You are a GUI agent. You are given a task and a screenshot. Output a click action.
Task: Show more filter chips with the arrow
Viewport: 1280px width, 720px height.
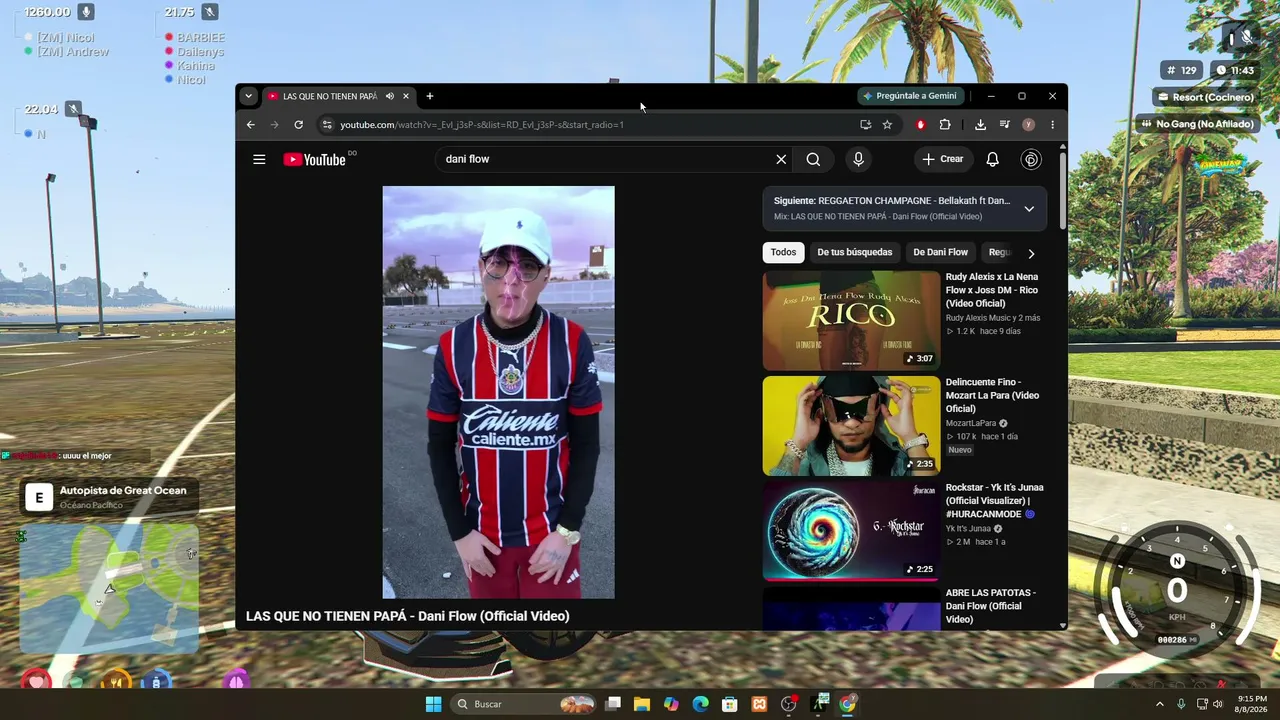click(1031, 253)
